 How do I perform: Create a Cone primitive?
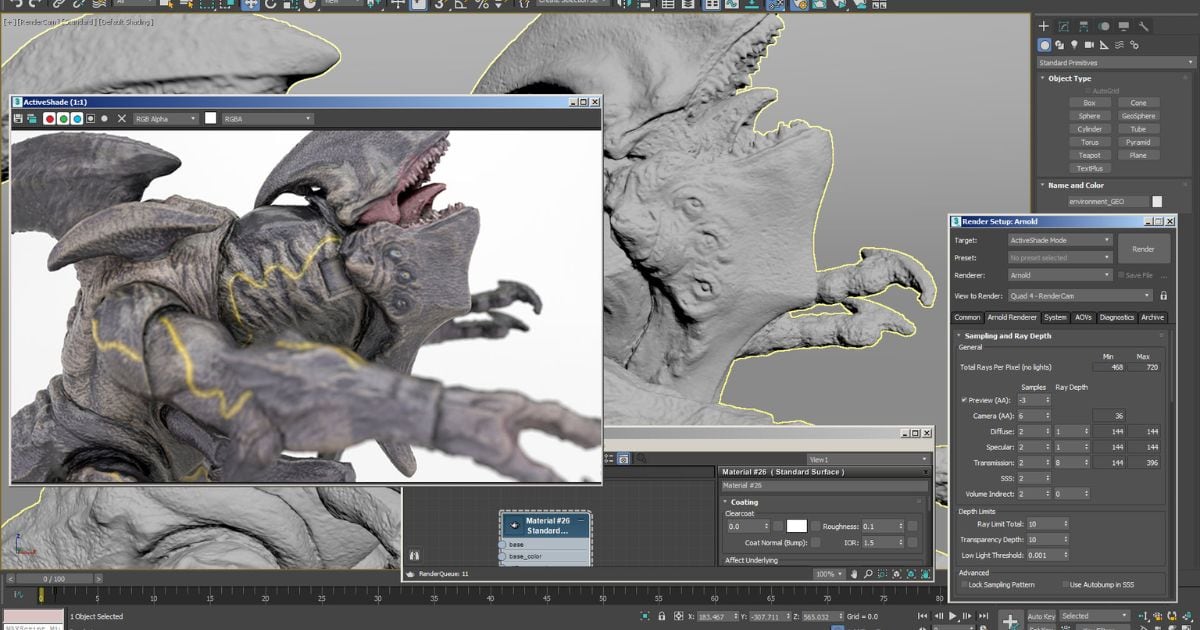(x=1139, y=103)
